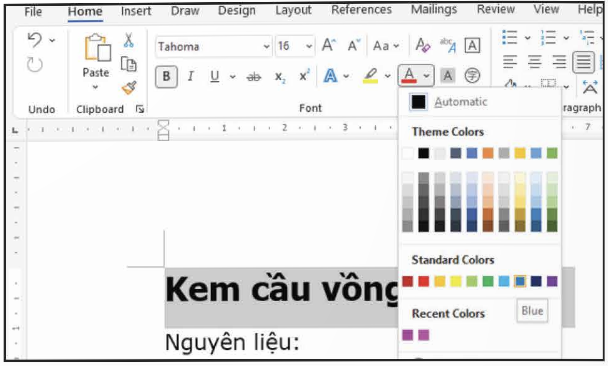Apply character shading icon
Viewport: 608px width, 366px height.
447,76
